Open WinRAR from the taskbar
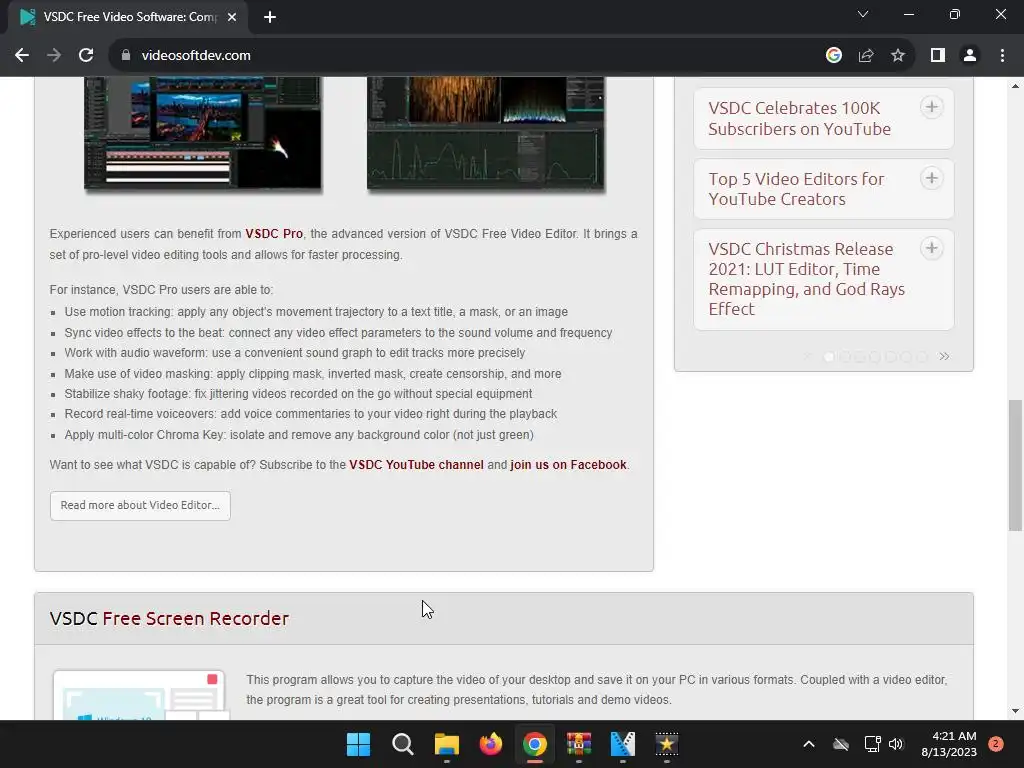The image size is (1024, 768). tap(579, 744)
